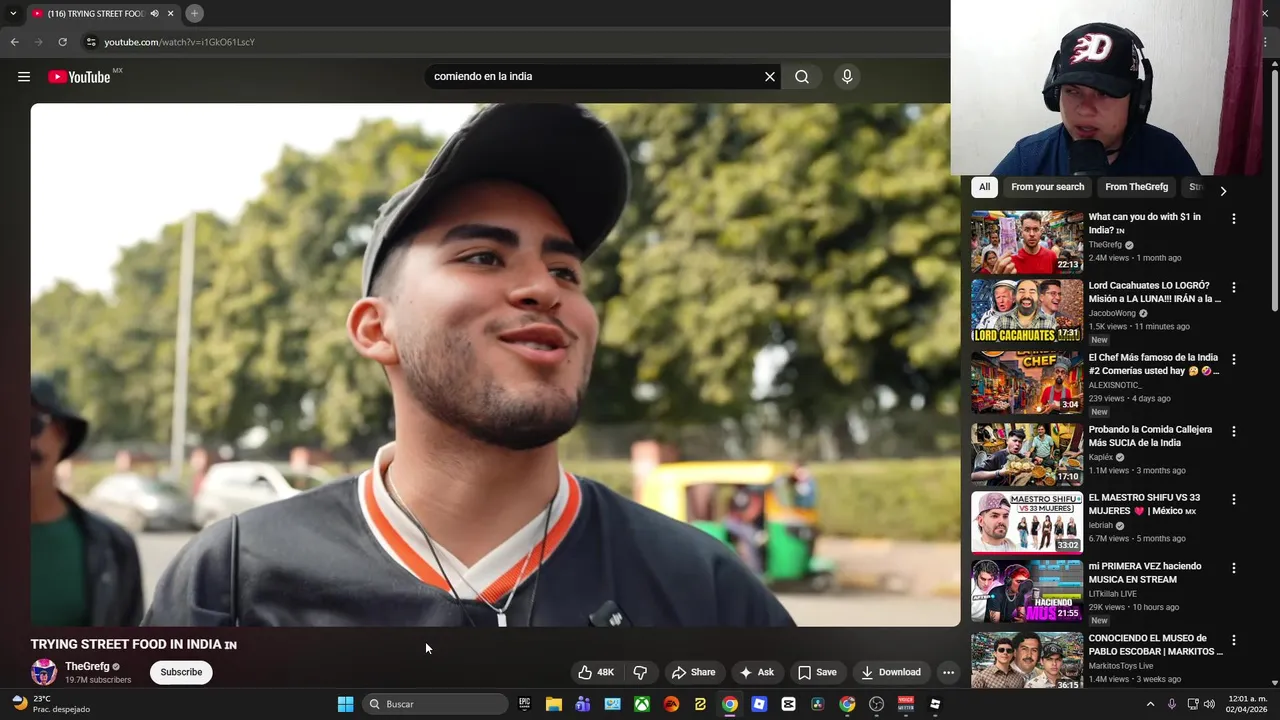Open File Explorer from taskbar

(x=553, y=704)
